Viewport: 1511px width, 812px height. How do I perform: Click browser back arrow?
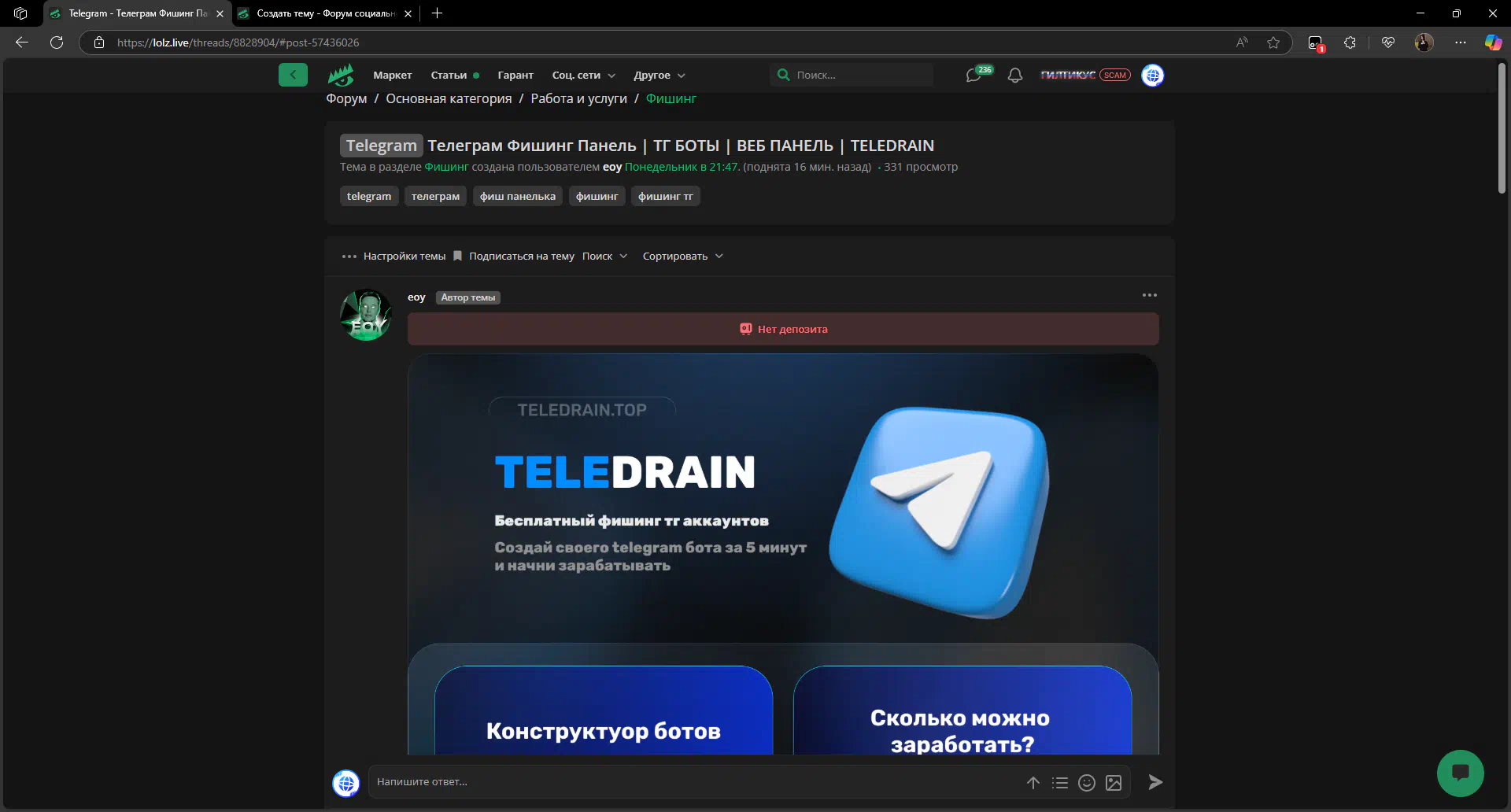coord(22,42)
